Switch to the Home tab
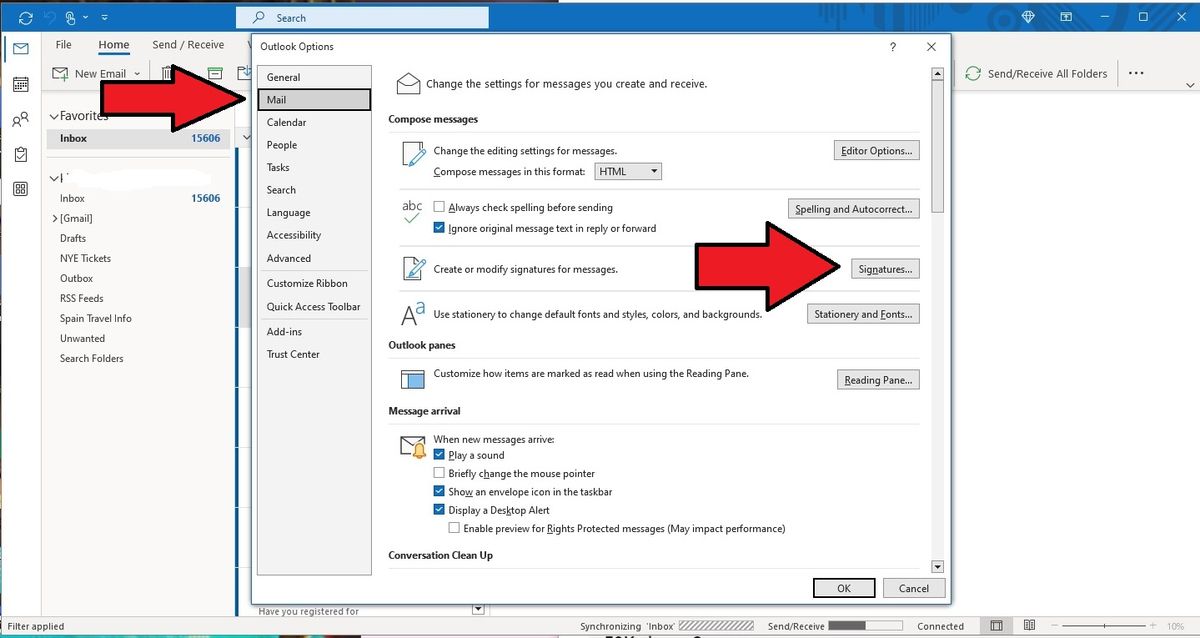The width and height of the screenshot is (1200, 638). tap(114, 45)
